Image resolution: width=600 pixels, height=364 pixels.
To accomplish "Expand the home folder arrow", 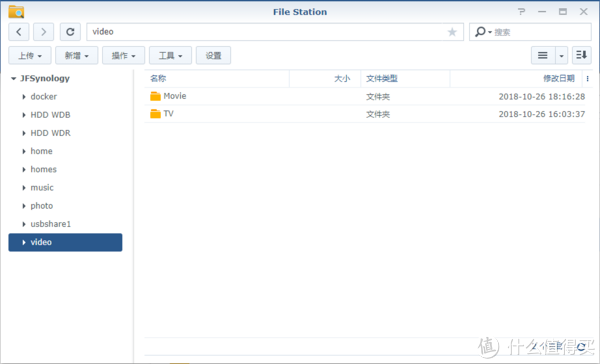I will point(24,151).
